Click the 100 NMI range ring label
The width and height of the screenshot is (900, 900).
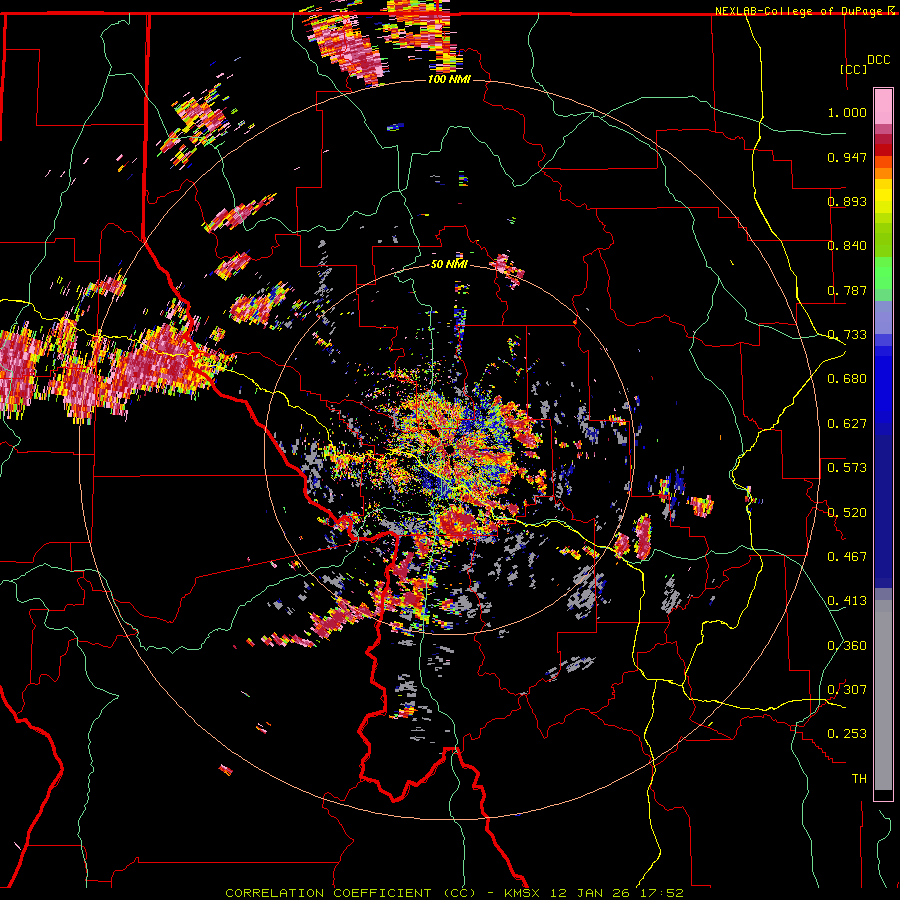point(449,79)
